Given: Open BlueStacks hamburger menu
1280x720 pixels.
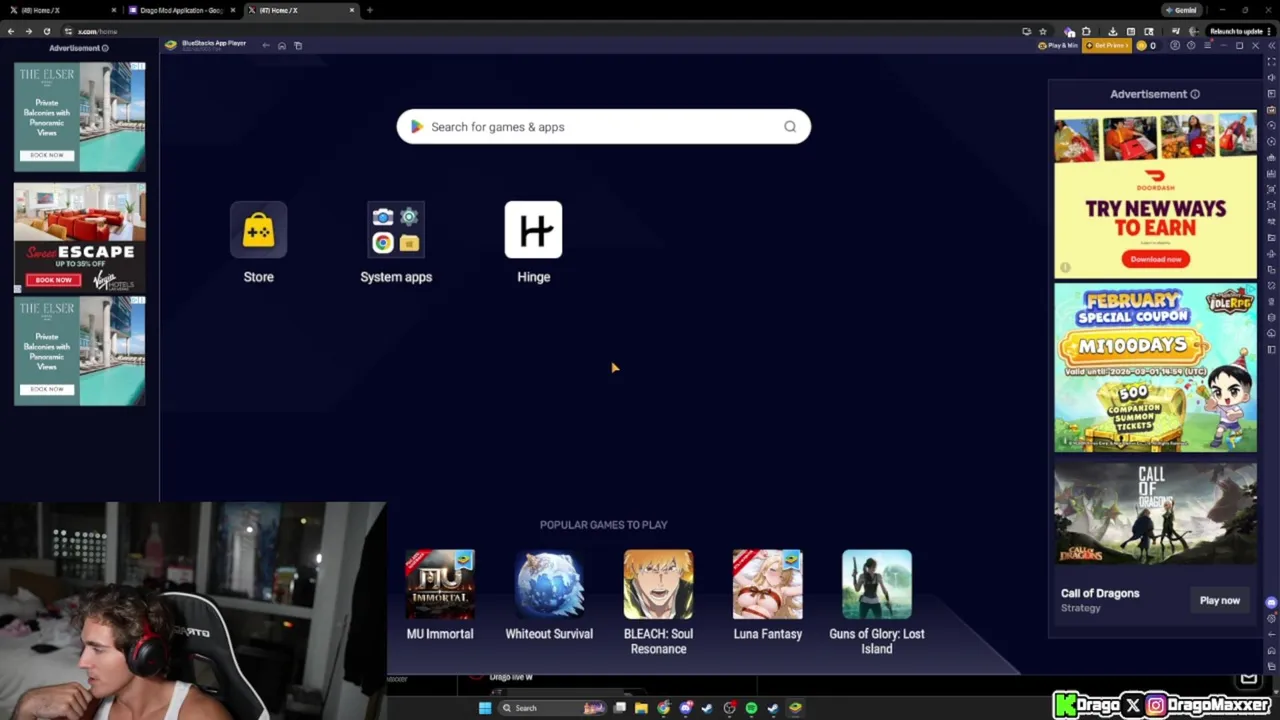Looking at the screenshot, I should pyautogui.click(x=1207, y=45).
